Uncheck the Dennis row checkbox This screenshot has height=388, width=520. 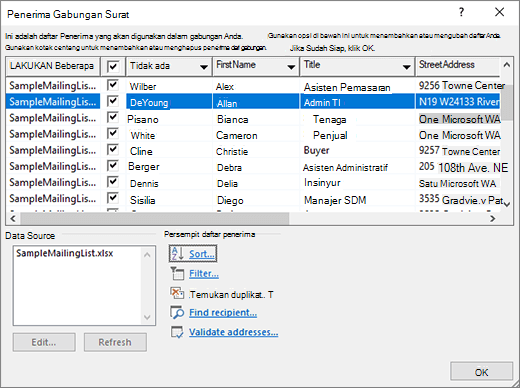point(113,182)
